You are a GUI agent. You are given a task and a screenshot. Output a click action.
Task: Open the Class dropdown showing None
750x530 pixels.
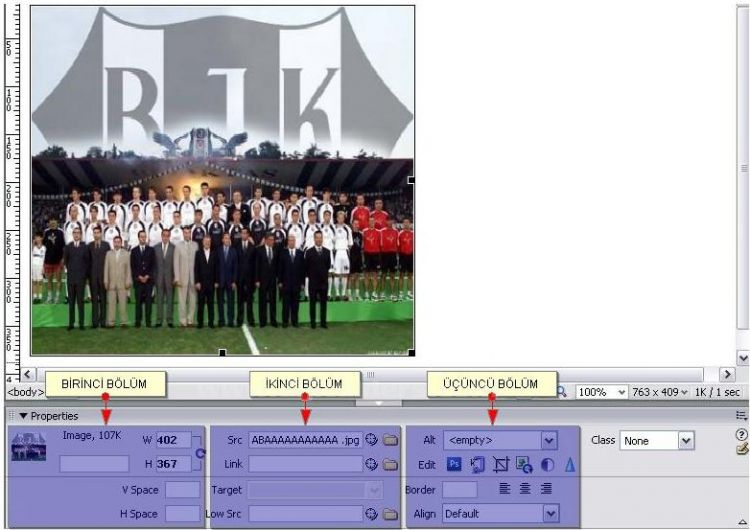tap(686, 441)
